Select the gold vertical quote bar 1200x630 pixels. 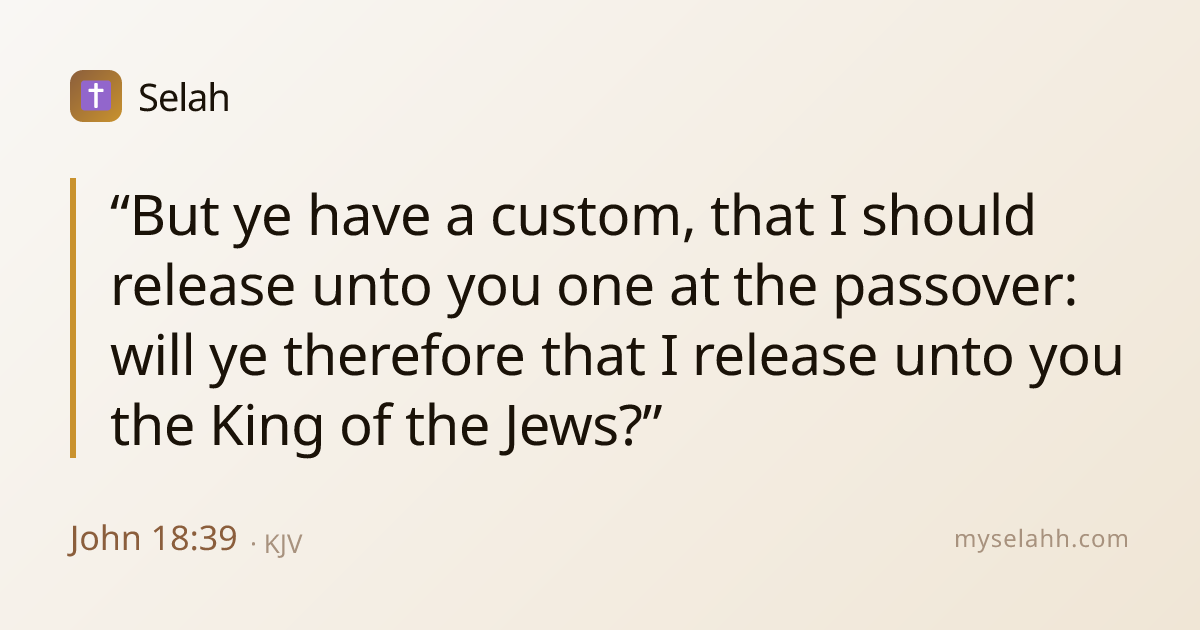click(73, 318)
